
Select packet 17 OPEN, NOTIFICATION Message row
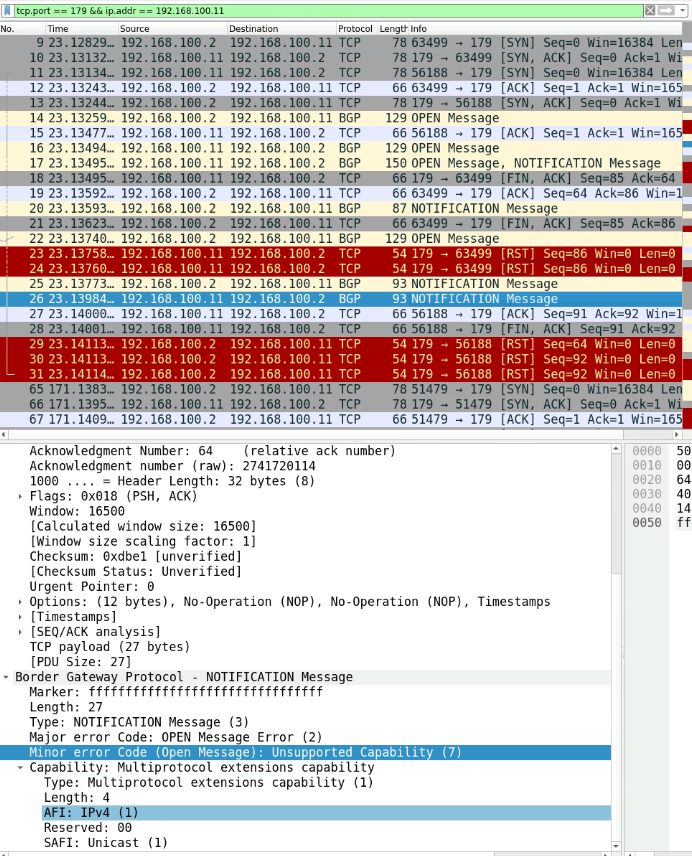click(341, 163)
